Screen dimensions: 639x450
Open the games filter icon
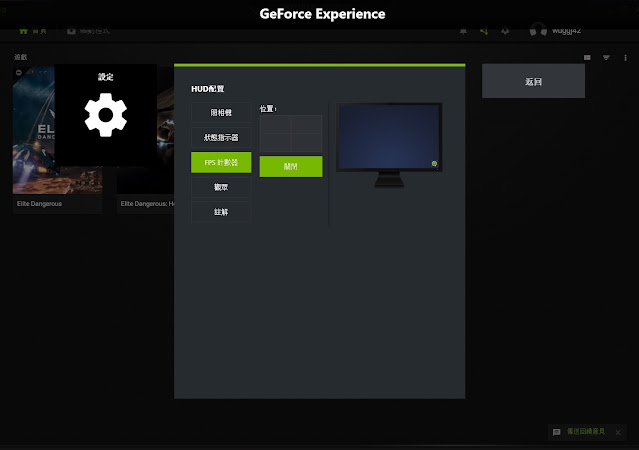click(x=606, y=58)
